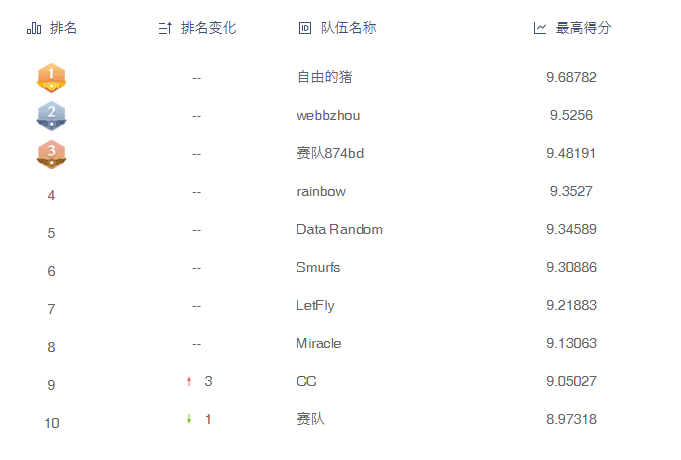Select team 赛队874bd
The image size is (681, 460).
click(x=330, y=153)
